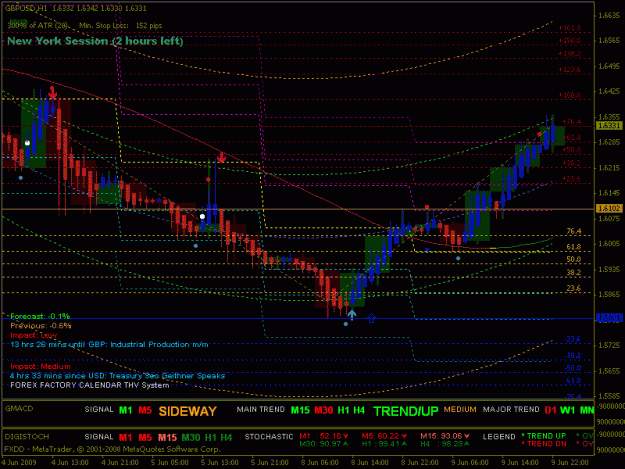The height and width of the screenshot is (469, 625).
Task: Click the TREND UP legend entry
Action: [544, 436]
